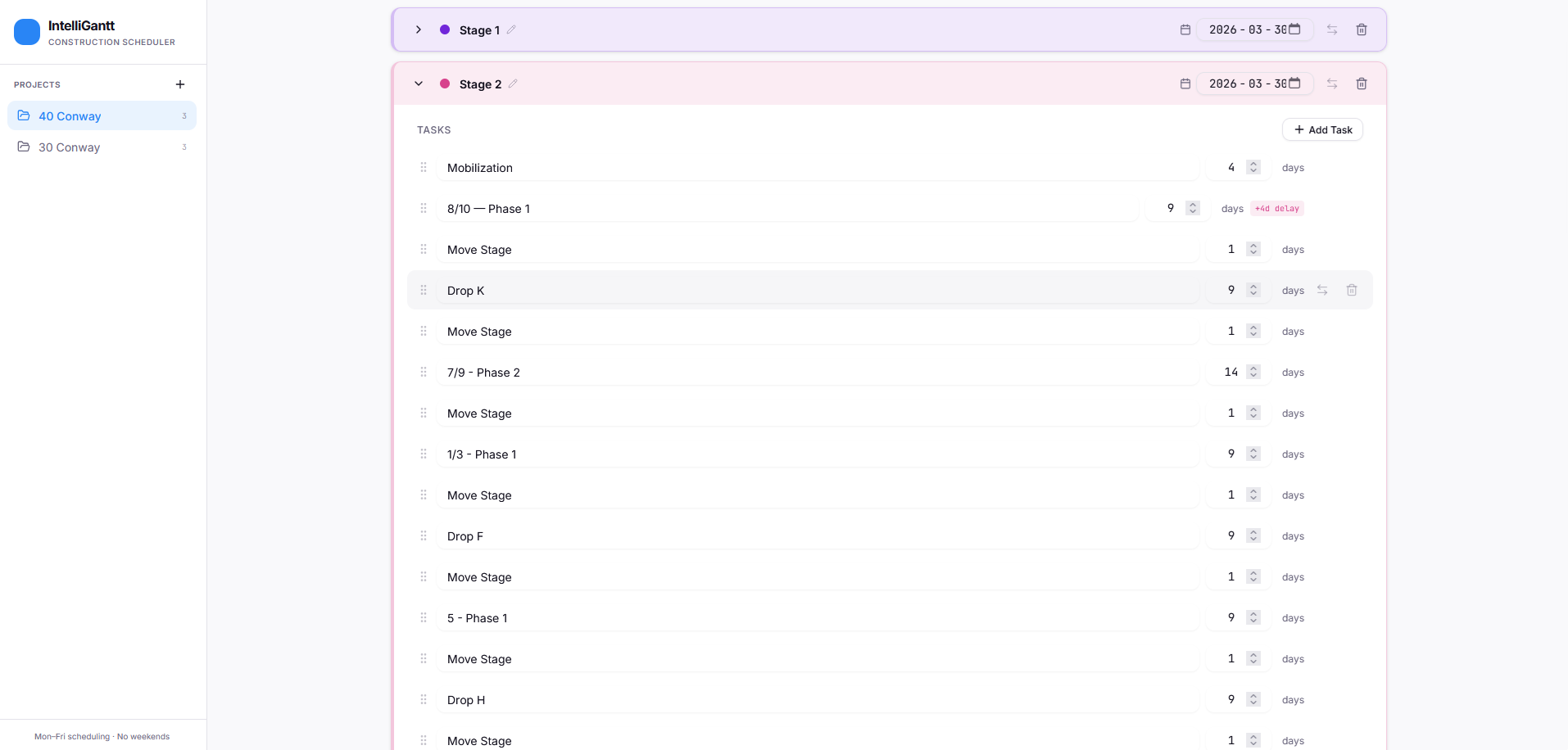Open Stage 1 date picker calendar button
Image resolution: width=1568 pixels, height=750 pixels.
pyautogui.click(x=1294, y=29)
